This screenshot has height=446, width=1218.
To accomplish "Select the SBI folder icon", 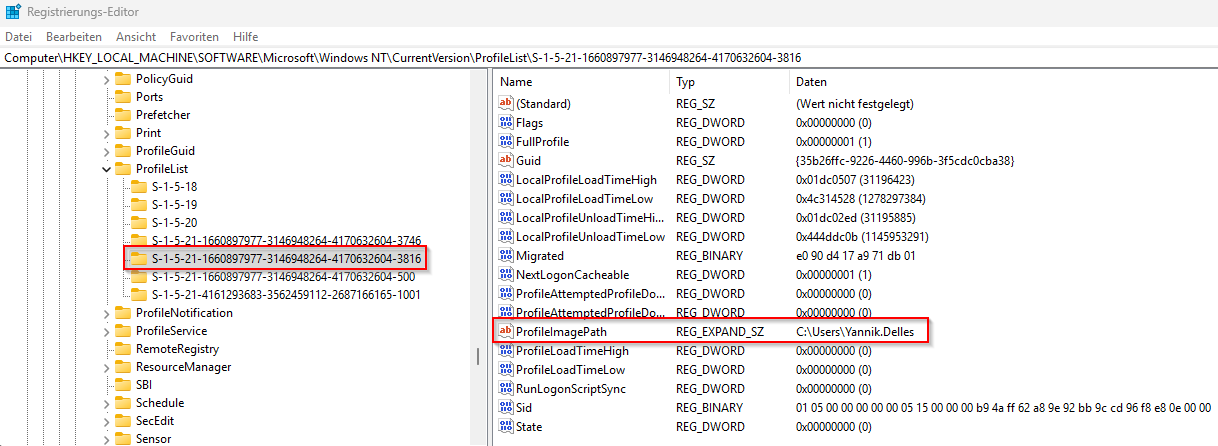I will (123, 385).
